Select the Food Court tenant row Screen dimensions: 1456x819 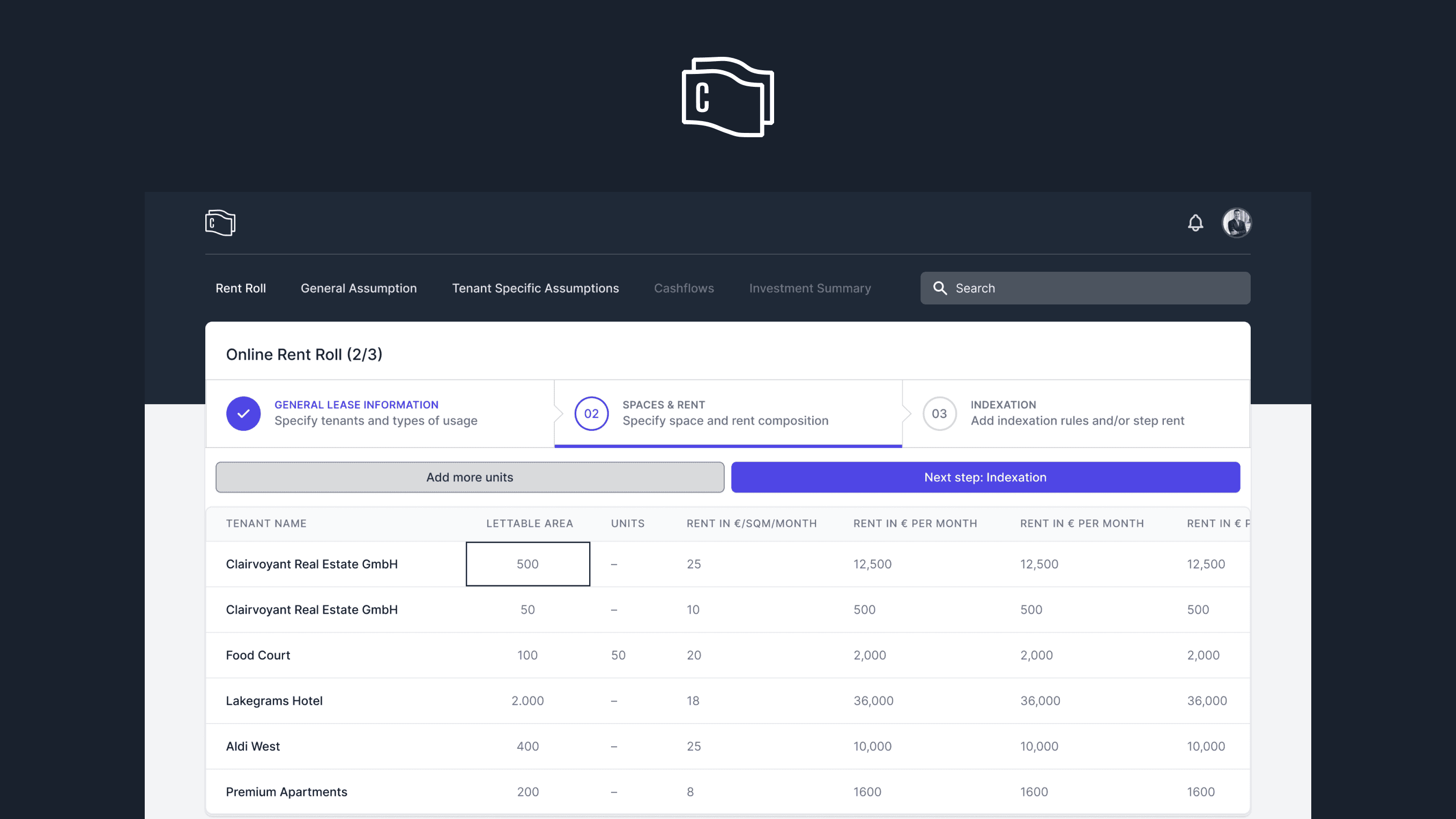(728, 655)
